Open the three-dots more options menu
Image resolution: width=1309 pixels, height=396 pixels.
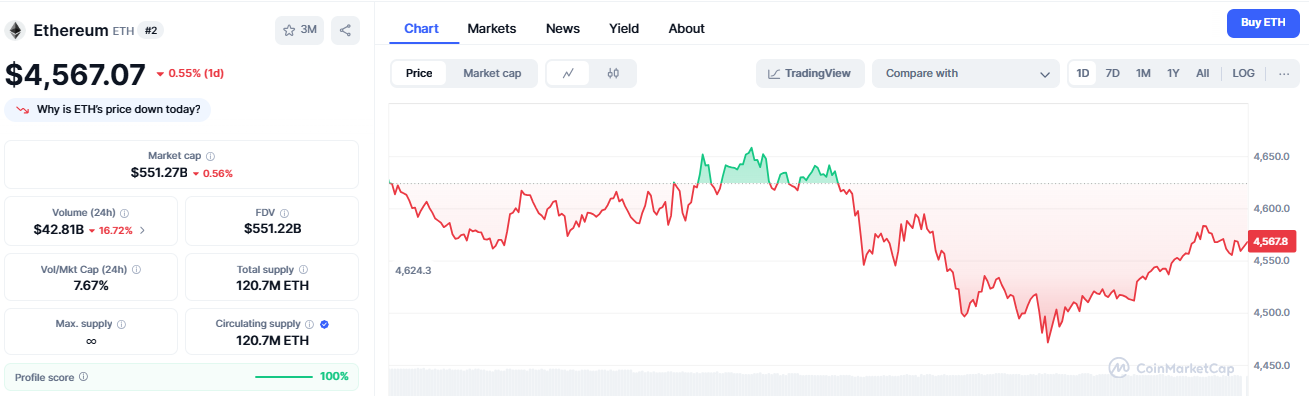click(x=1284, y=73)
